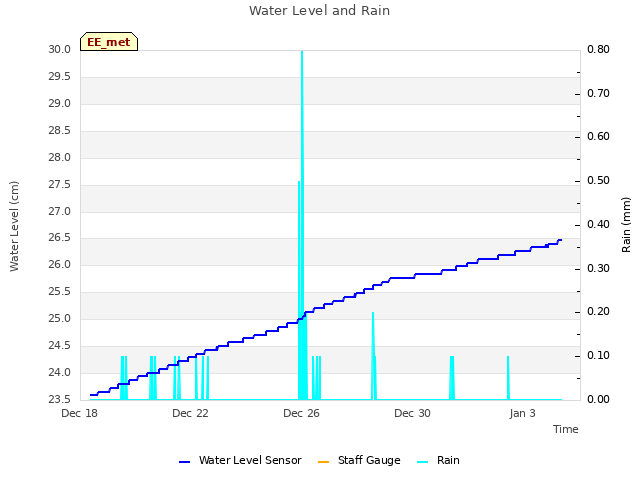Screen dimensions: 640x480
Task: Click the 25.0 water level tick label
Action: coord(60,318)
